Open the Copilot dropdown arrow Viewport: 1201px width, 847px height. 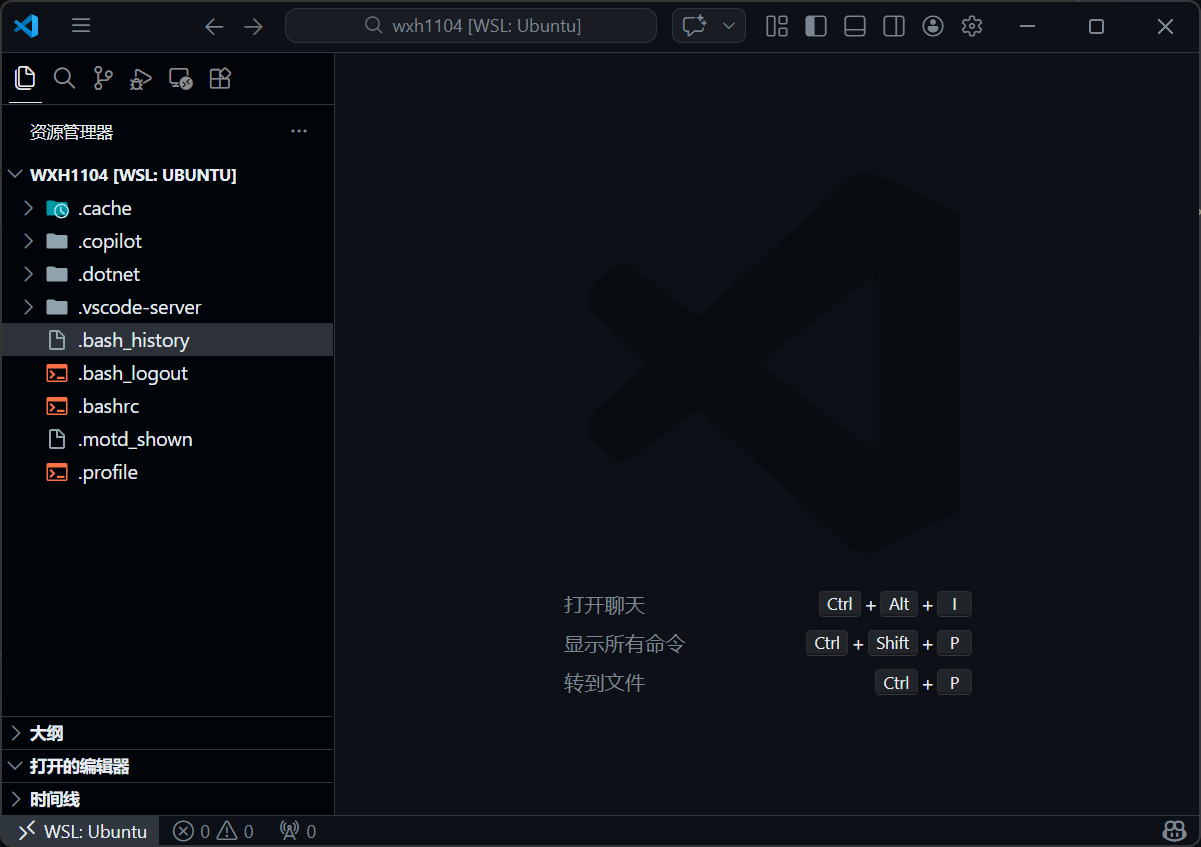[728, 25]
